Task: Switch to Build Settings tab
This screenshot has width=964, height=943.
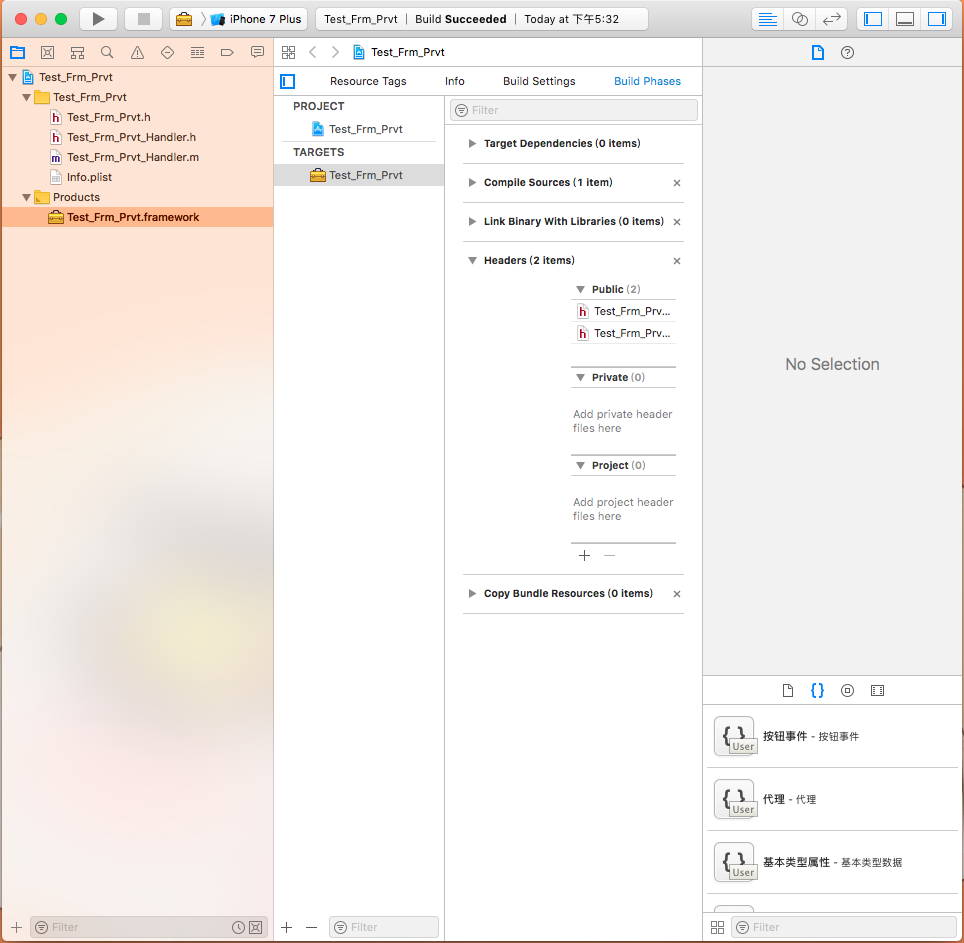Action: pyautogui.click(x=539, y=81)
